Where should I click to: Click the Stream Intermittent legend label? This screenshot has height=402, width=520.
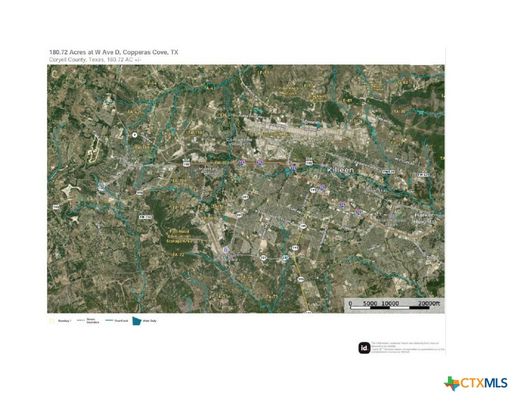click(93, 321)
